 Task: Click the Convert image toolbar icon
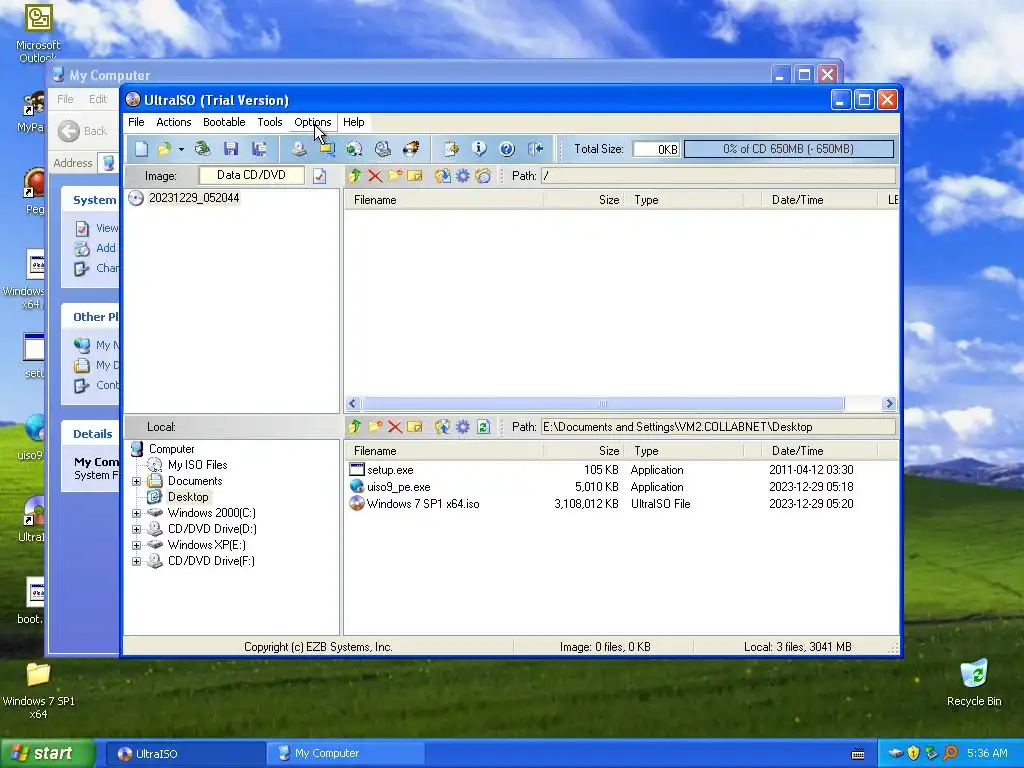tap(327, 149)
